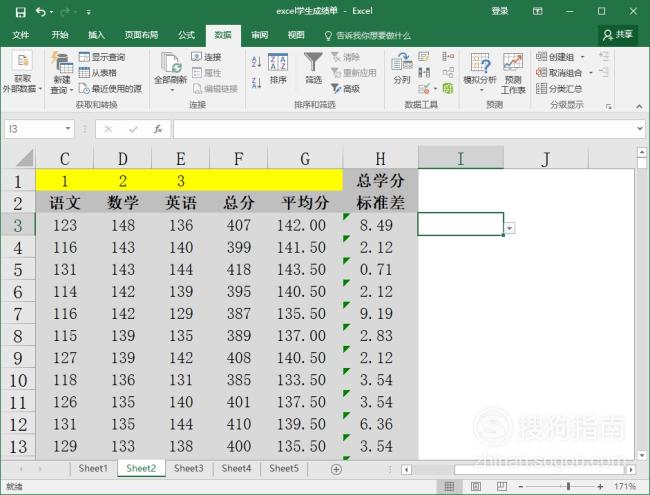Viewport: 650px width, 495px height.
Task: Sort ascending with the A-Z icon
Action: point(257,62)
